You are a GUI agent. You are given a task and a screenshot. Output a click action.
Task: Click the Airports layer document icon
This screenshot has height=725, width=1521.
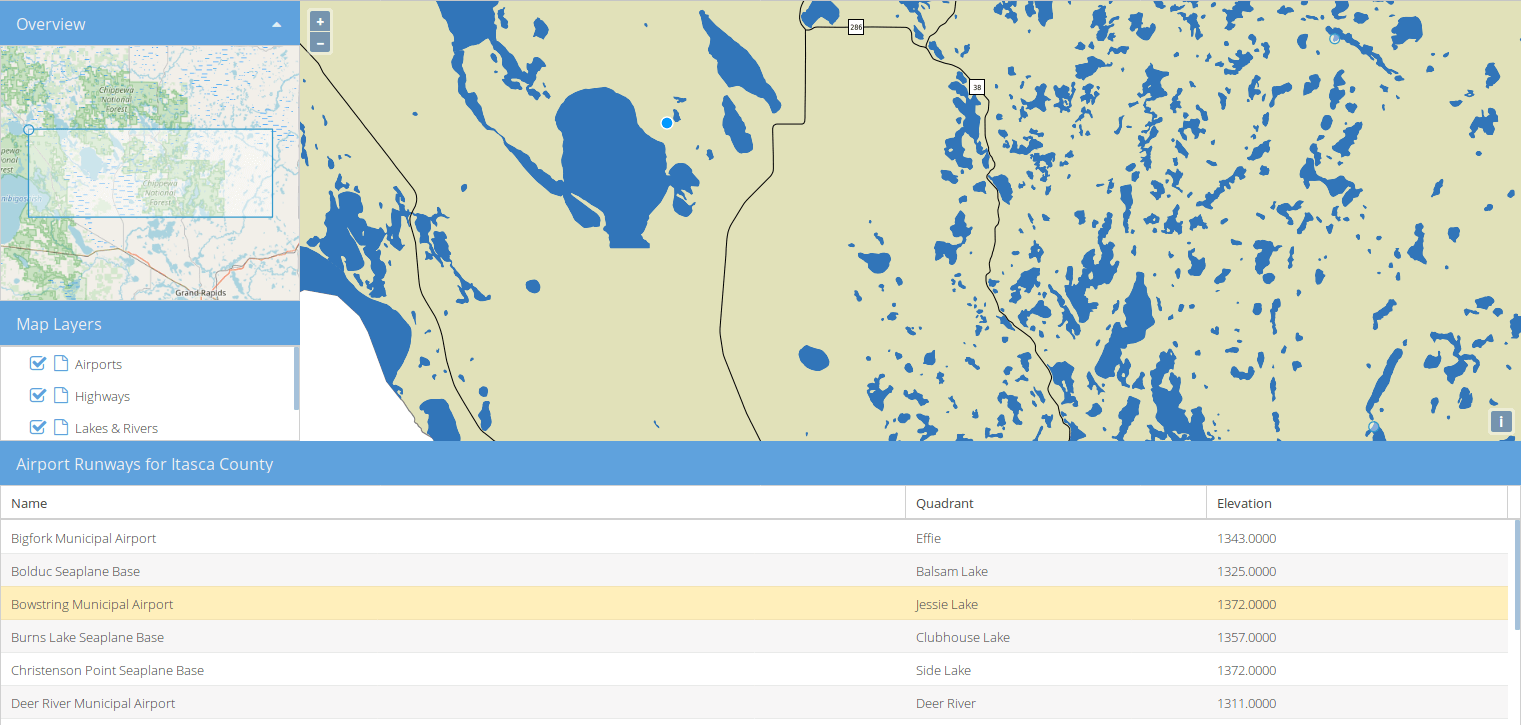61,364
